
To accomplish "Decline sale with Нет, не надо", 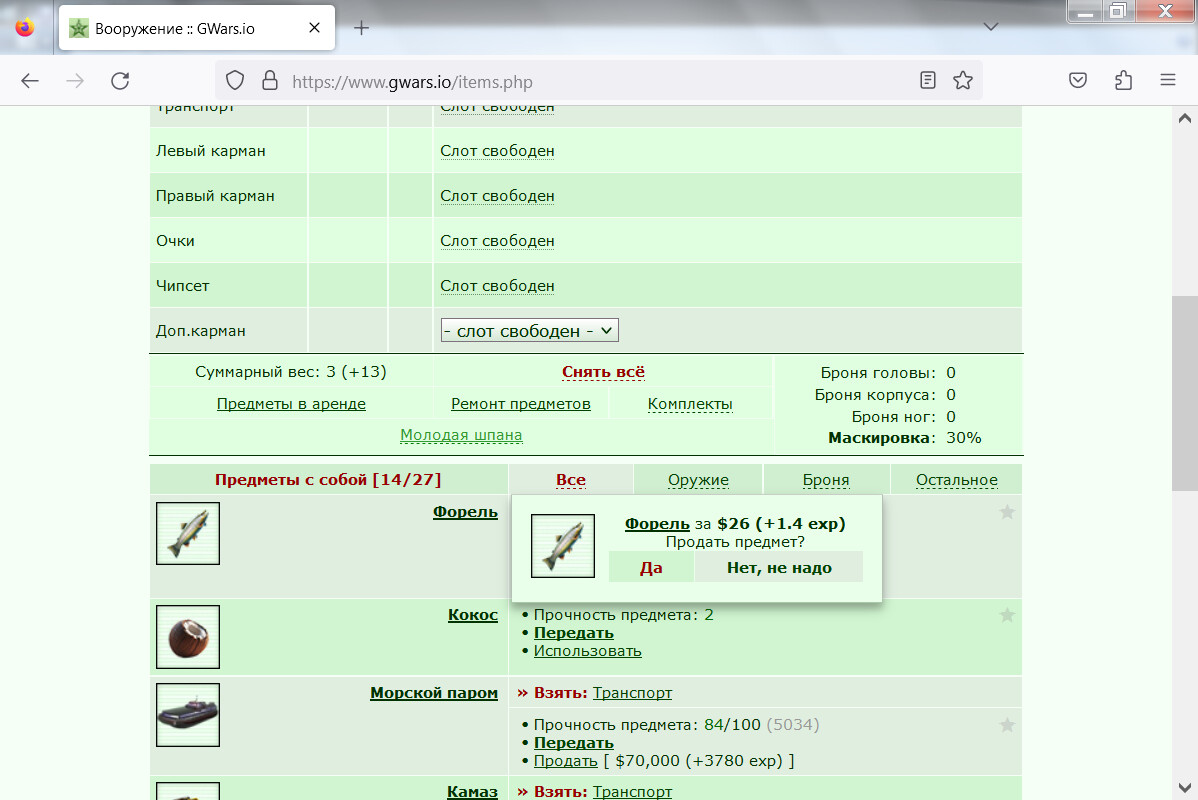I will point(779,567).
